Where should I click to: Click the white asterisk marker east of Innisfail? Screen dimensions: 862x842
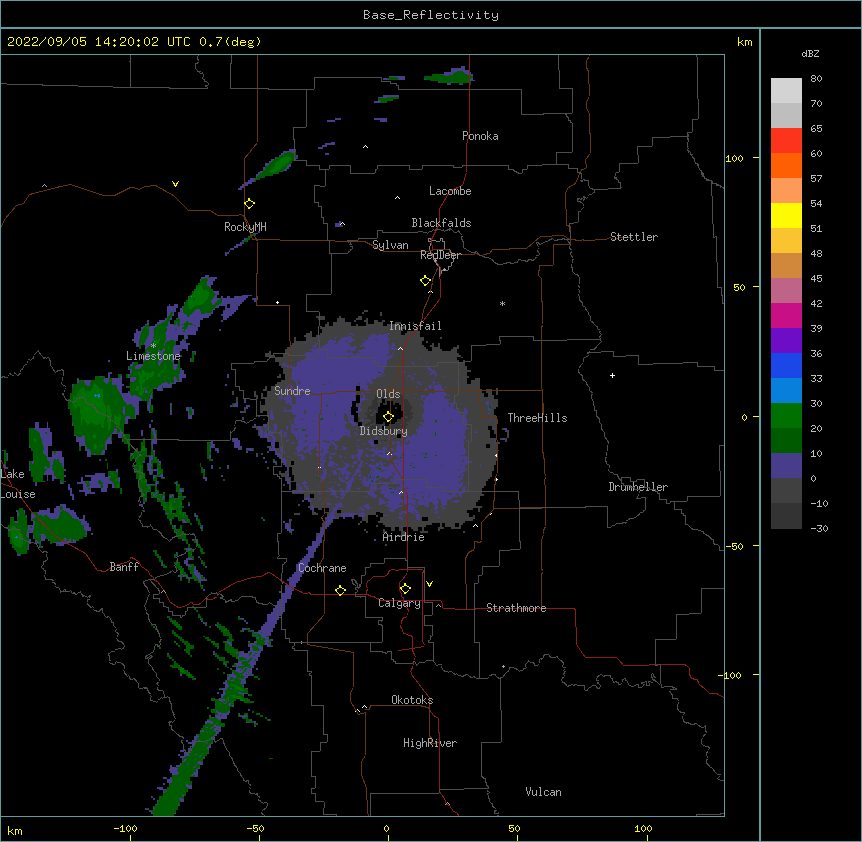502,303
